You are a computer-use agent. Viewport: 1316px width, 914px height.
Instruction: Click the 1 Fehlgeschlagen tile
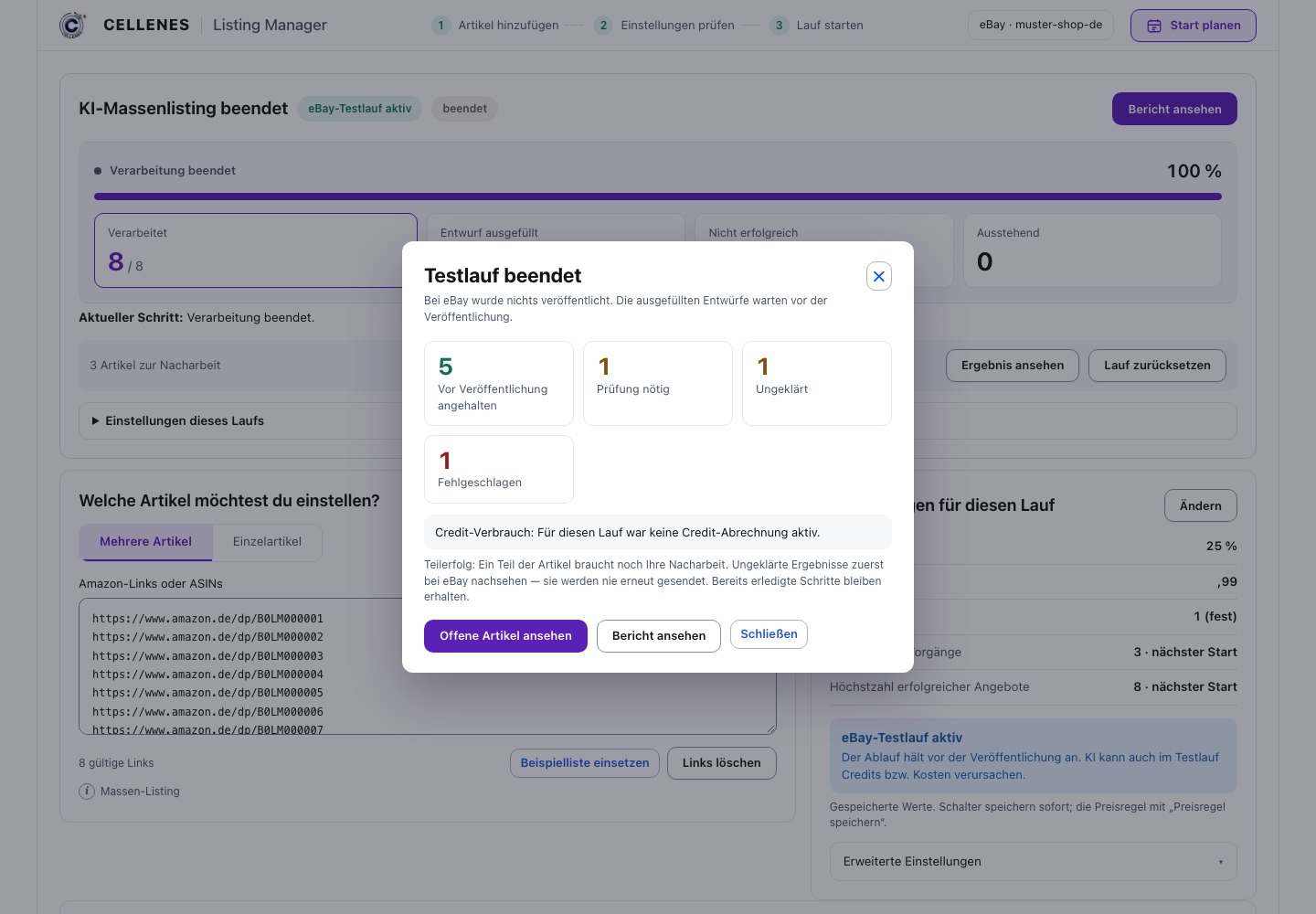499,470
